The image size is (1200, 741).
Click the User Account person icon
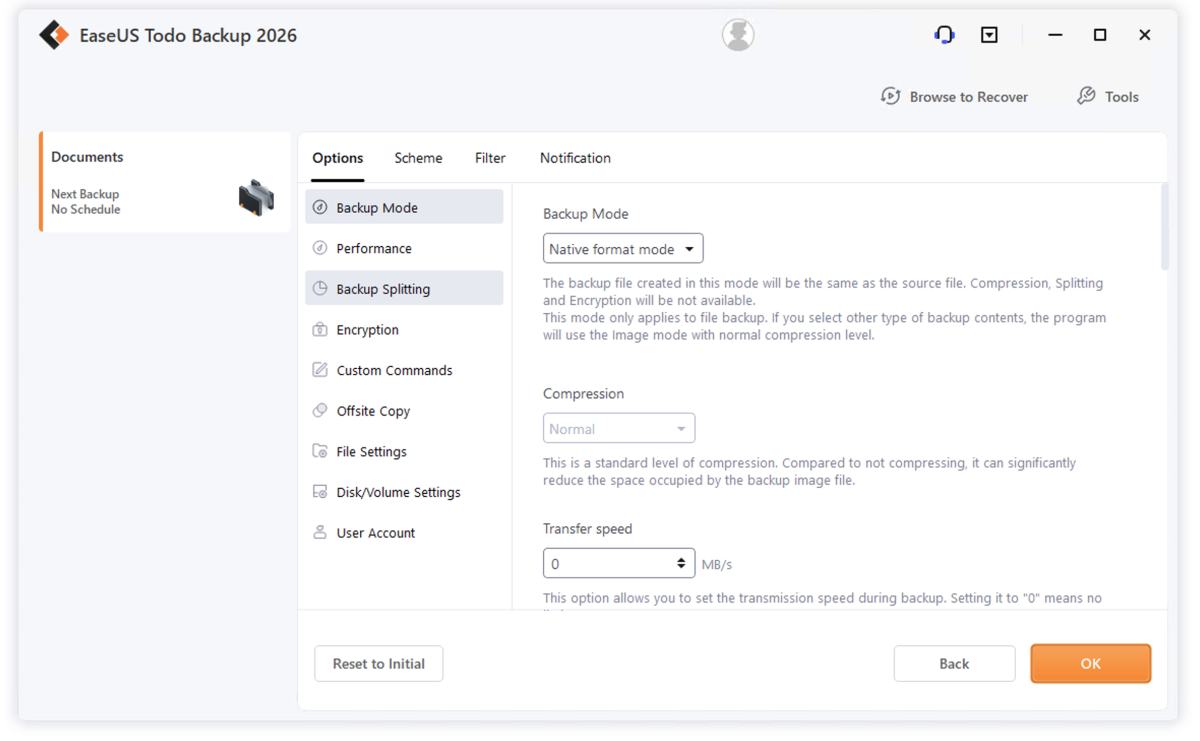pyautogui.click(x=320, y=533)
